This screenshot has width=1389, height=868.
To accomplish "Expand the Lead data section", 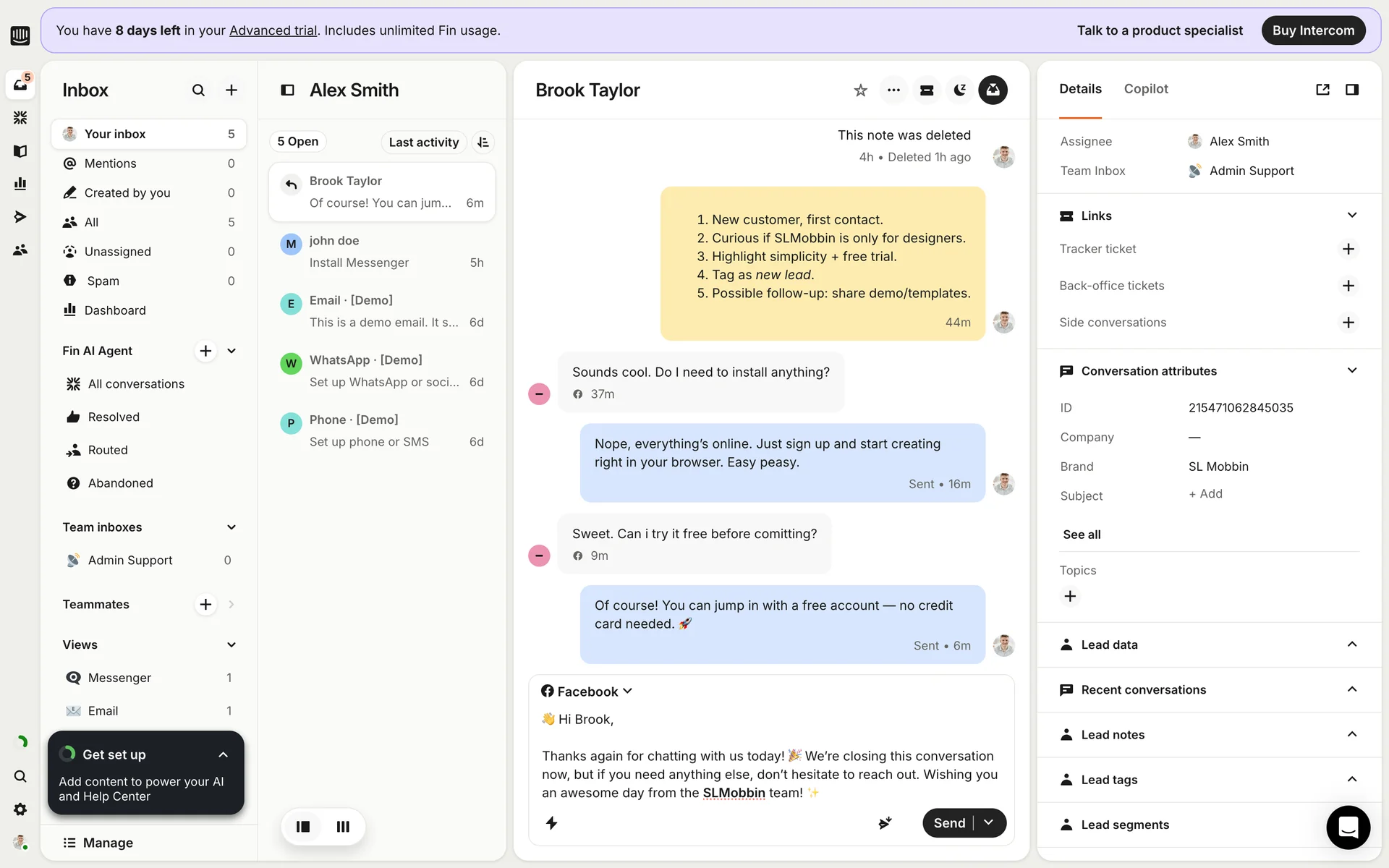I will click(1351, 644).
